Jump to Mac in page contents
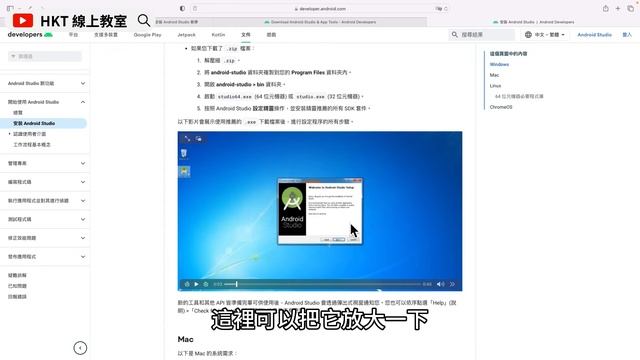This screenshot has width=640, height=360. click(494, 75)
